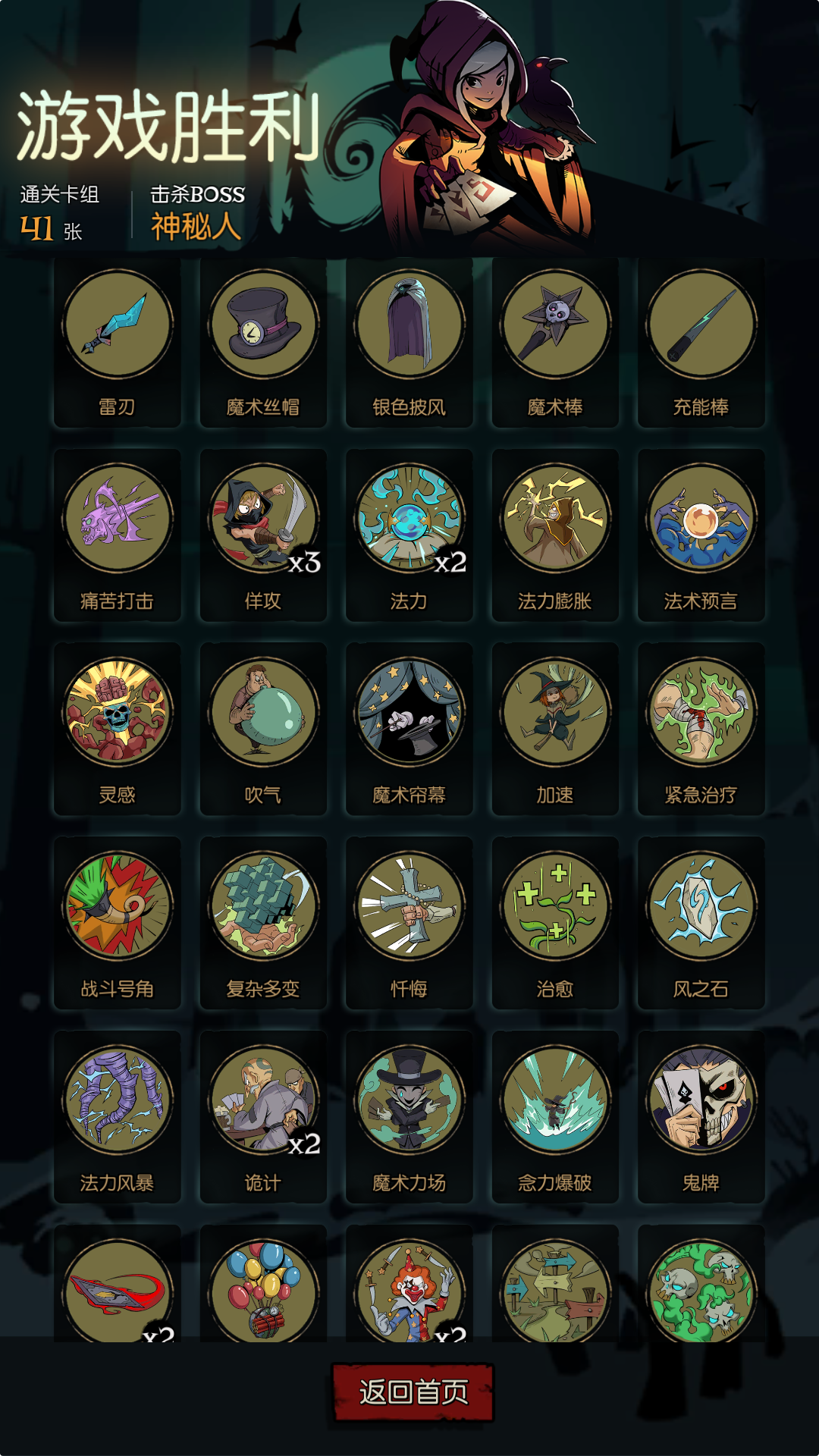Tap the hooded character portrait

tap(485, 125)
